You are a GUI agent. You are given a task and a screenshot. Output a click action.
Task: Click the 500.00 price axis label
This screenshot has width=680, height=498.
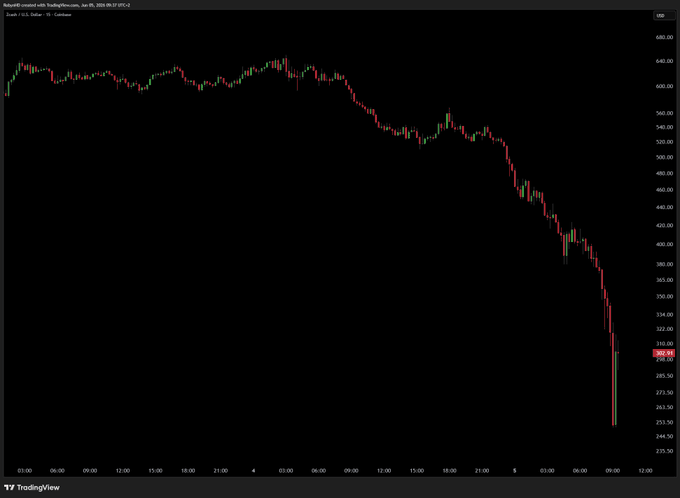click(x=664, y=157)
